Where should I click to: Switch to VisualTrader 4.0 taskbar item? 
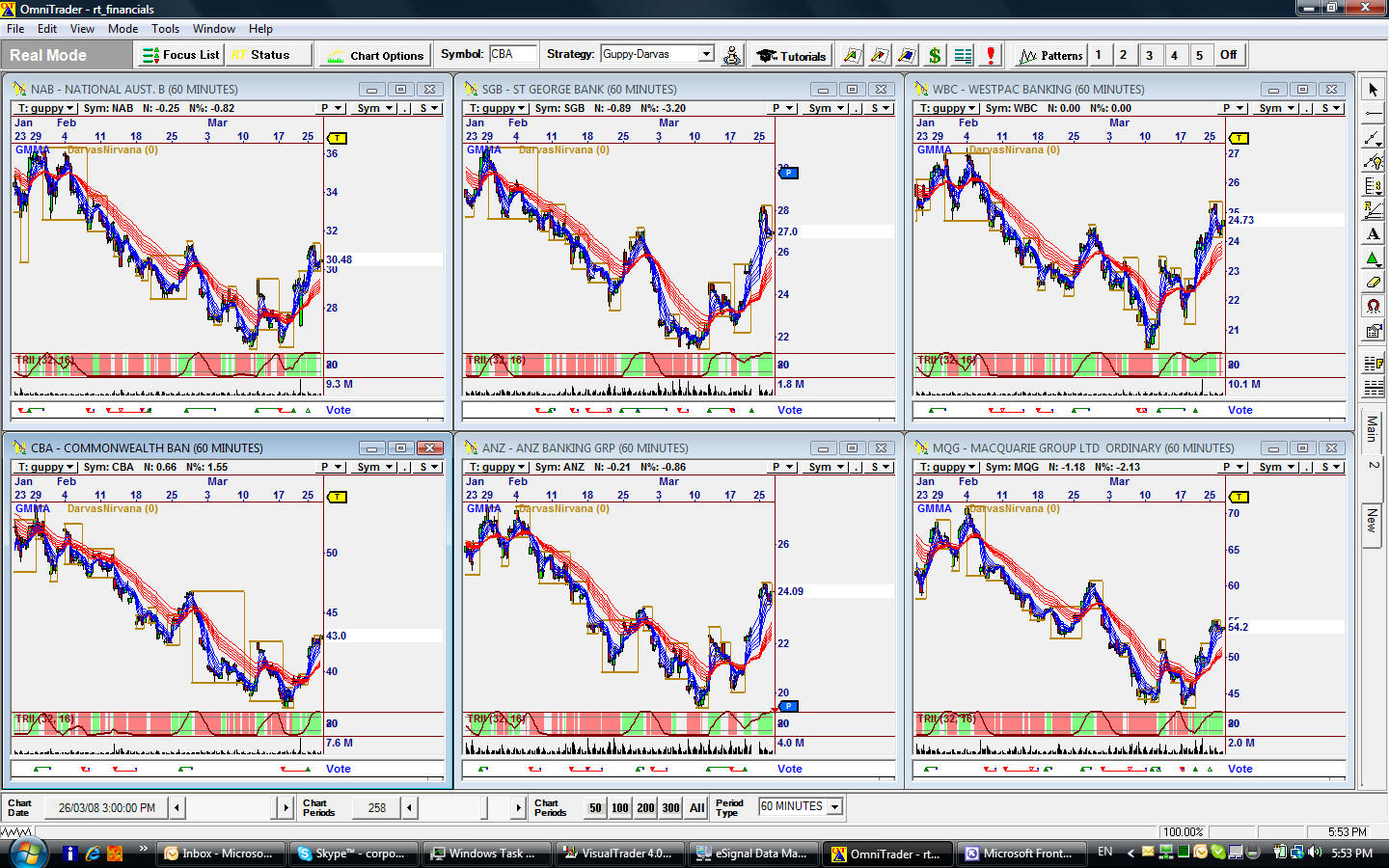618,854
